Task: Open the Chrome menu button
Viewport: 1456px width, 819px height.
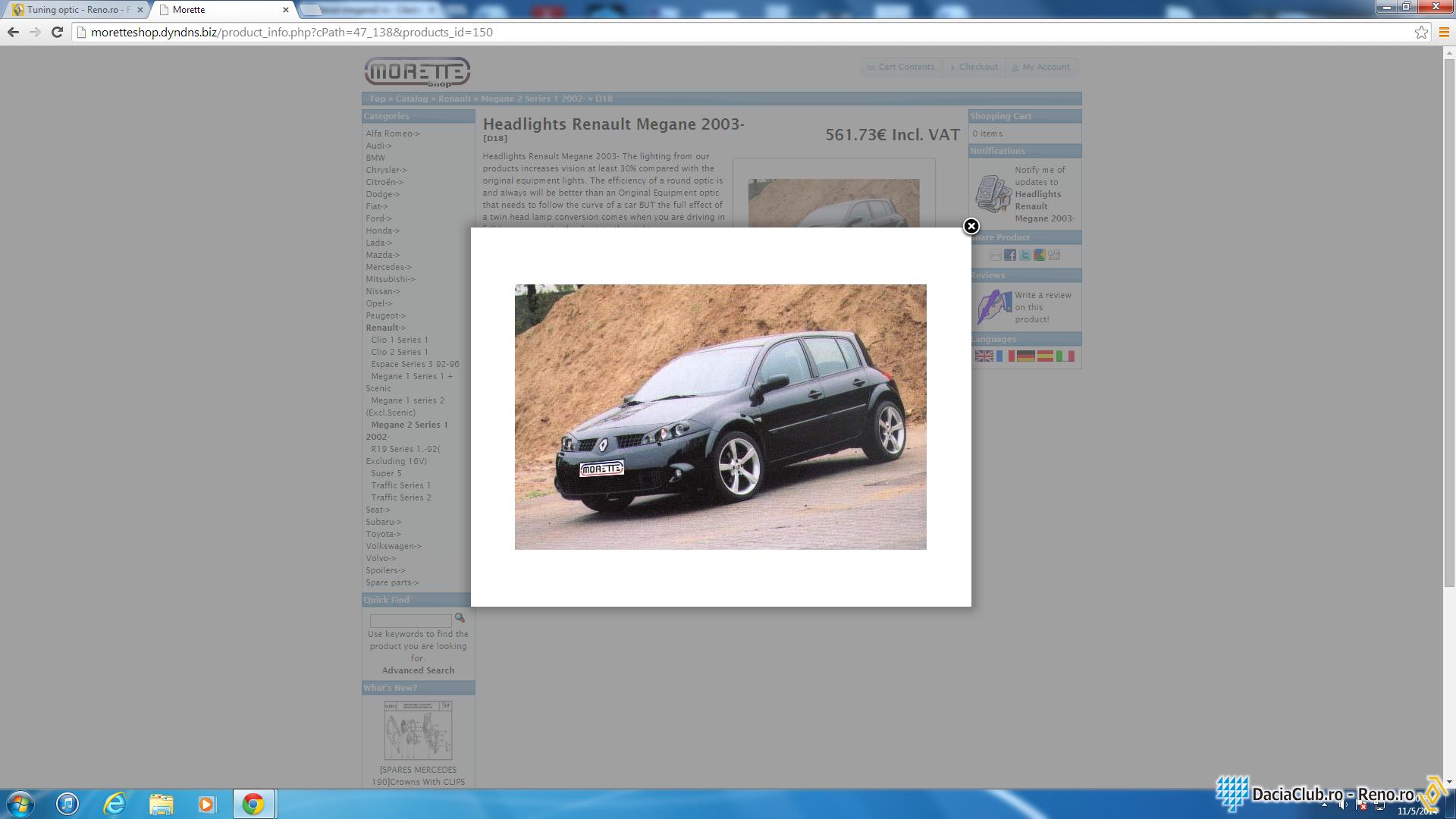Action: (x=1444, y=32)
